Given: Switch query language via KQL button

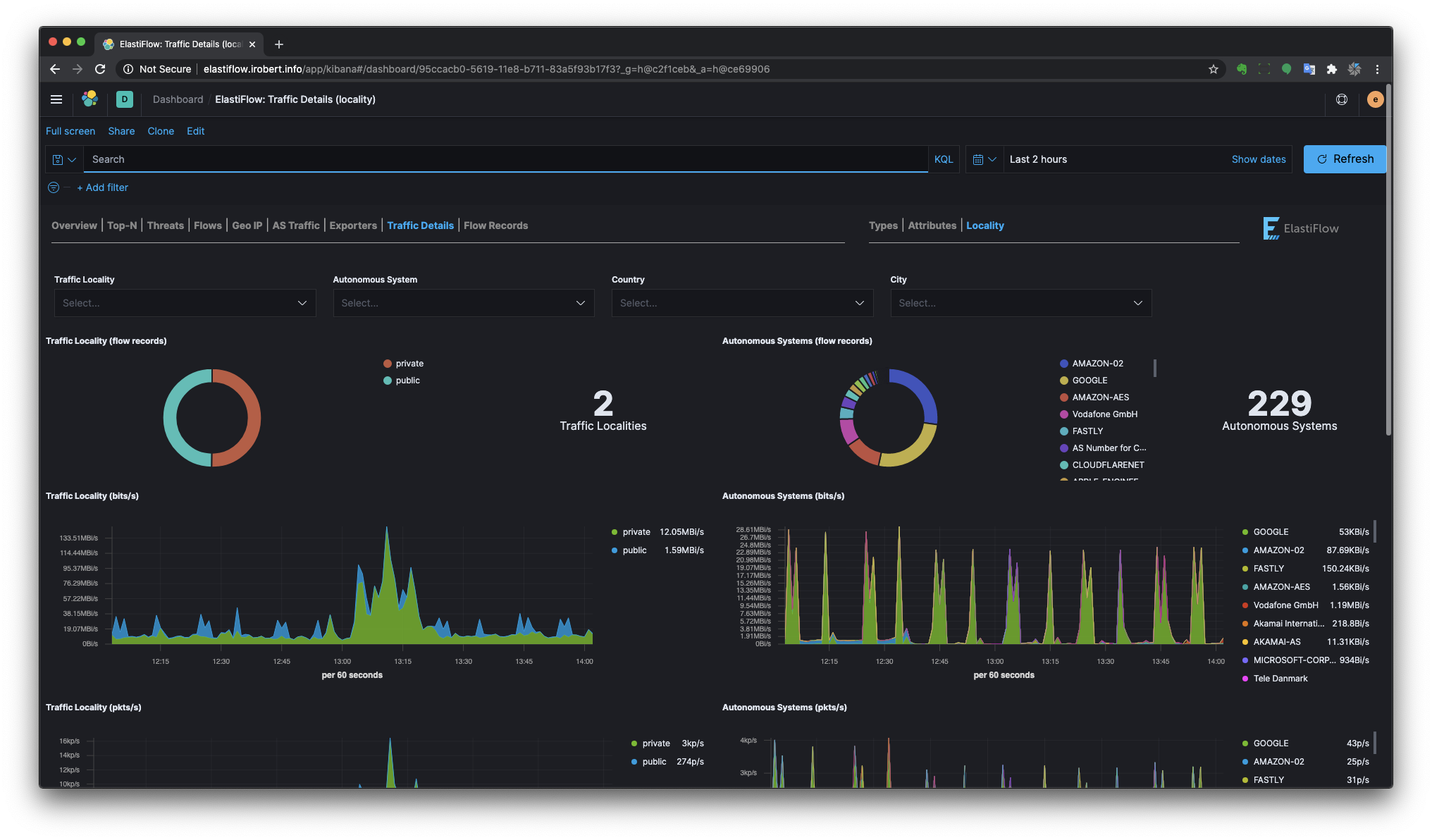Looking at the screenshot, I should (x=944, y=159).
